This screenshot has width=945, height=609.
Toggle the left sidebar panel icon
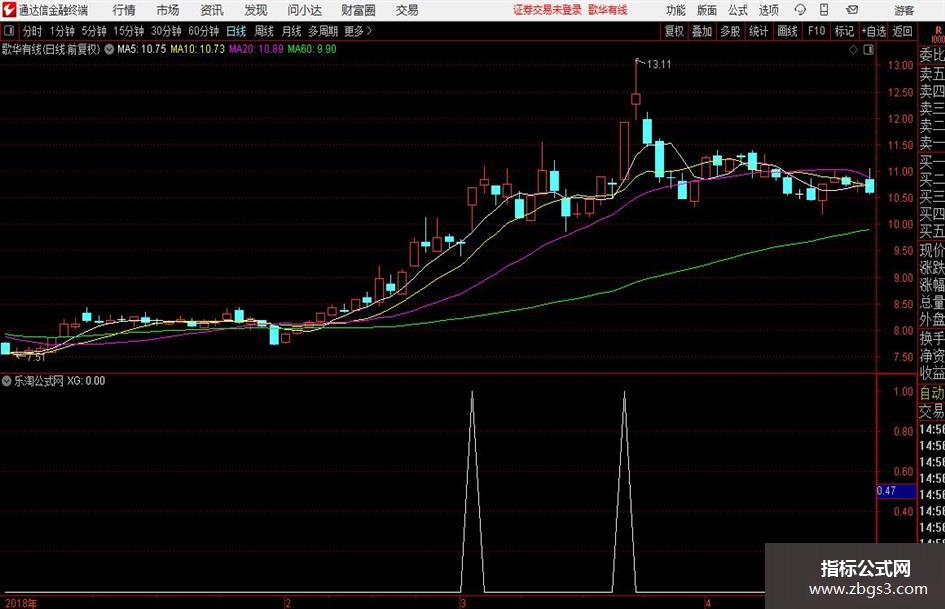[8, 31]
